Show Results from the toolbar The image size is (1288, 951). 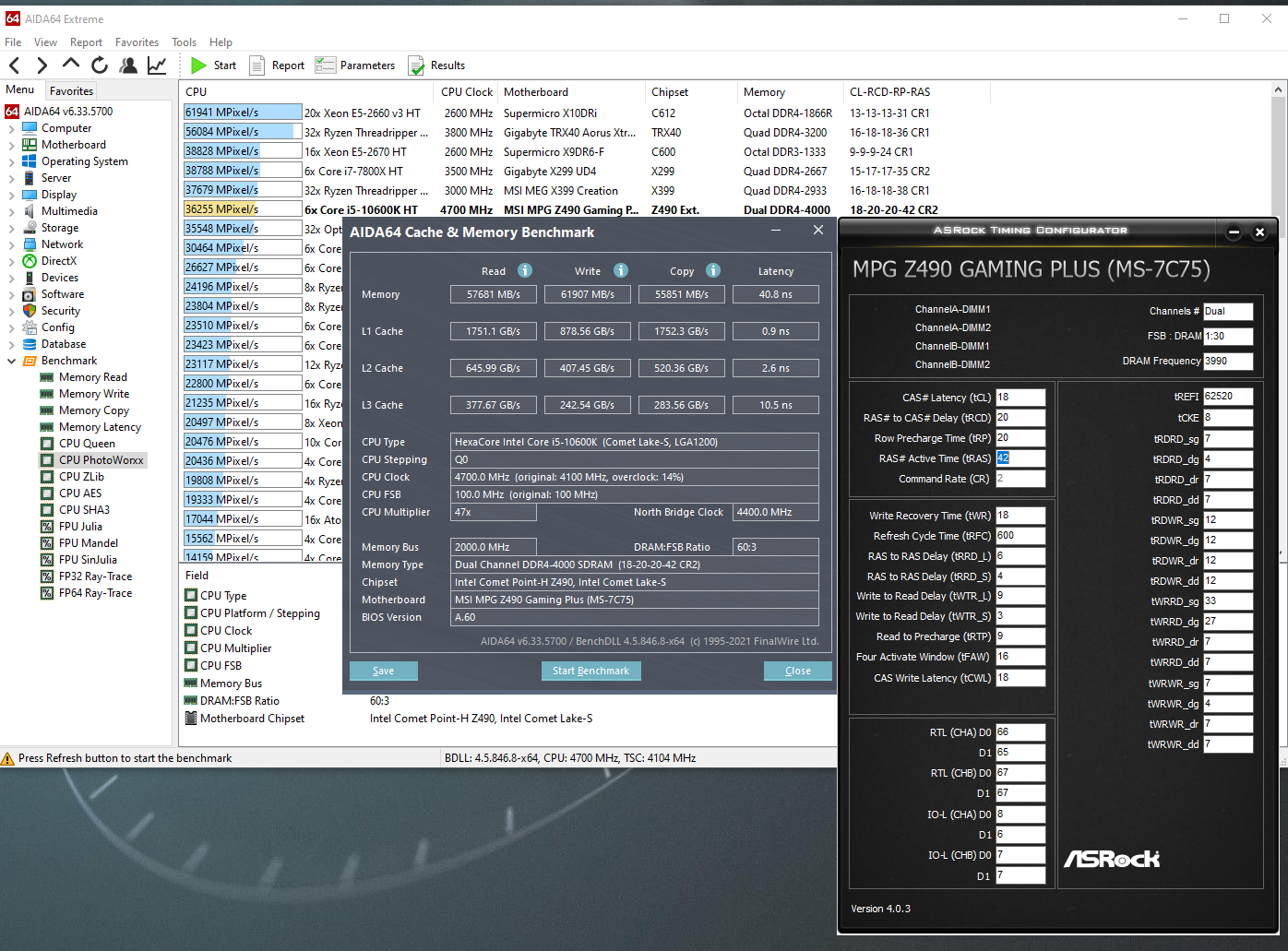point(436,65)
